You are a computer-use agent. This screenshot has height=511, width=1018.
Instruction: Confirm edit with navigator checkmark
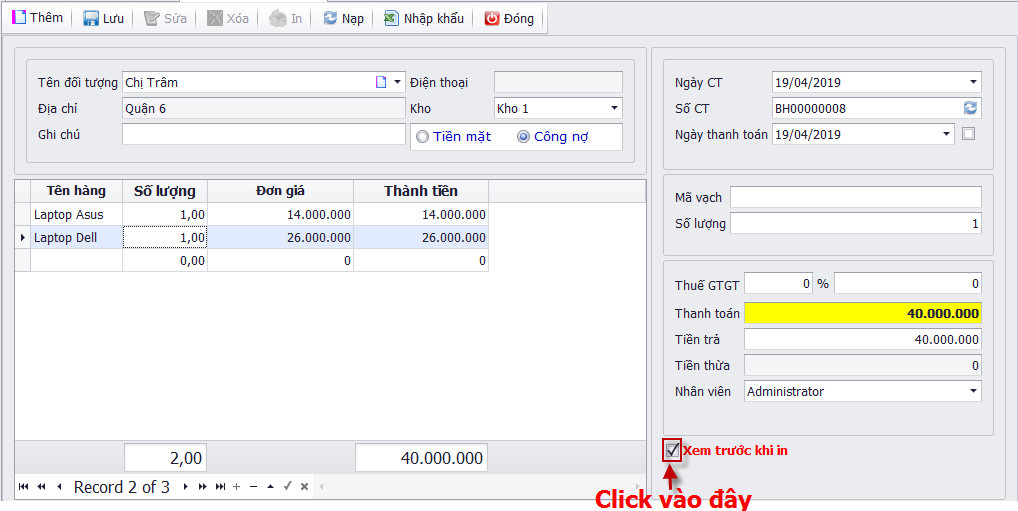click(x=288, y=487)
